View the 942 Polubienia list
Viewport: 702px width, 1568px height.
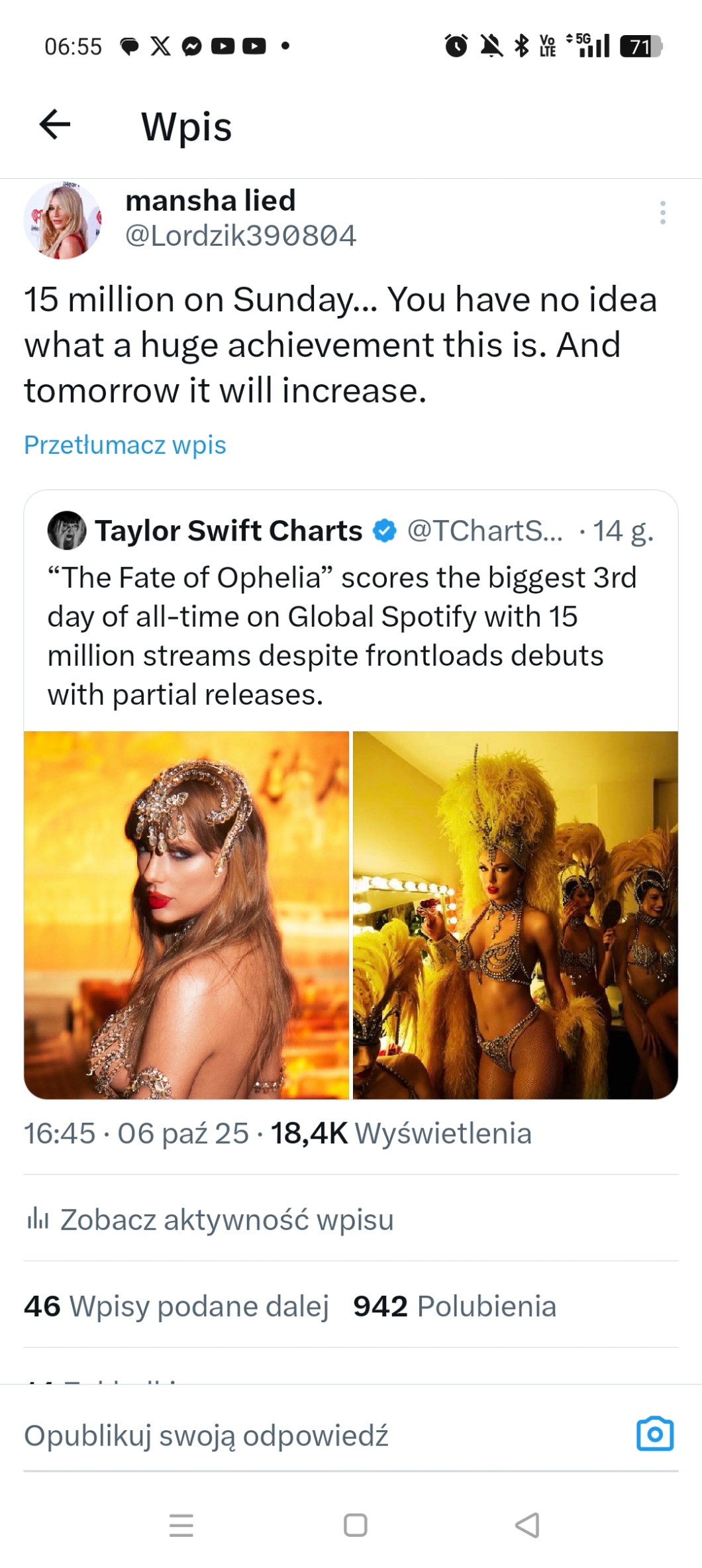[454, 1306]
